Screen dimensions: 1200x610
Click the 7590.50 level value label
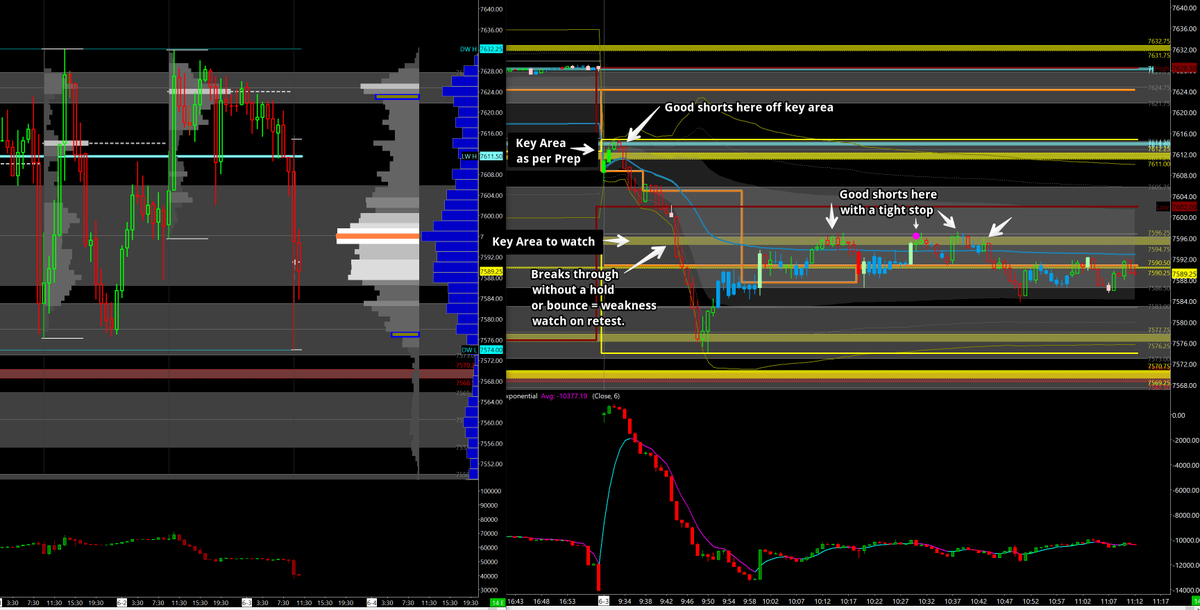click(x=1157, y=263)
